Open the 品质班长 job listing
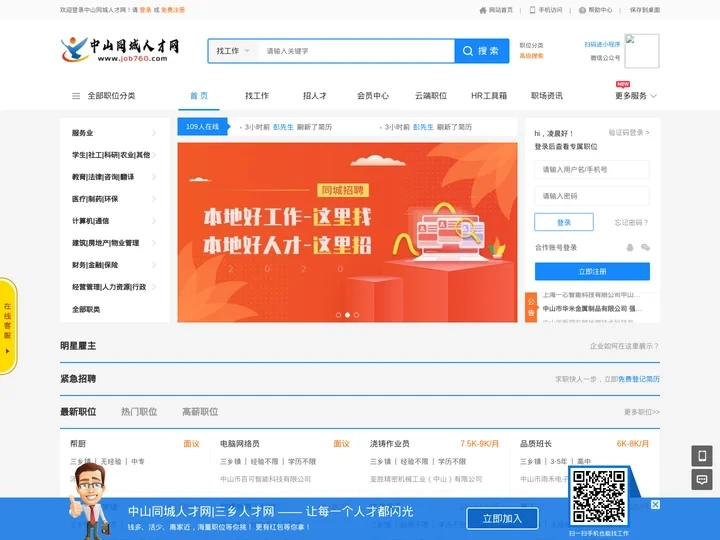The width and height of the screenshot is (720, 540). pyautogui.click(x=536, y=444)
